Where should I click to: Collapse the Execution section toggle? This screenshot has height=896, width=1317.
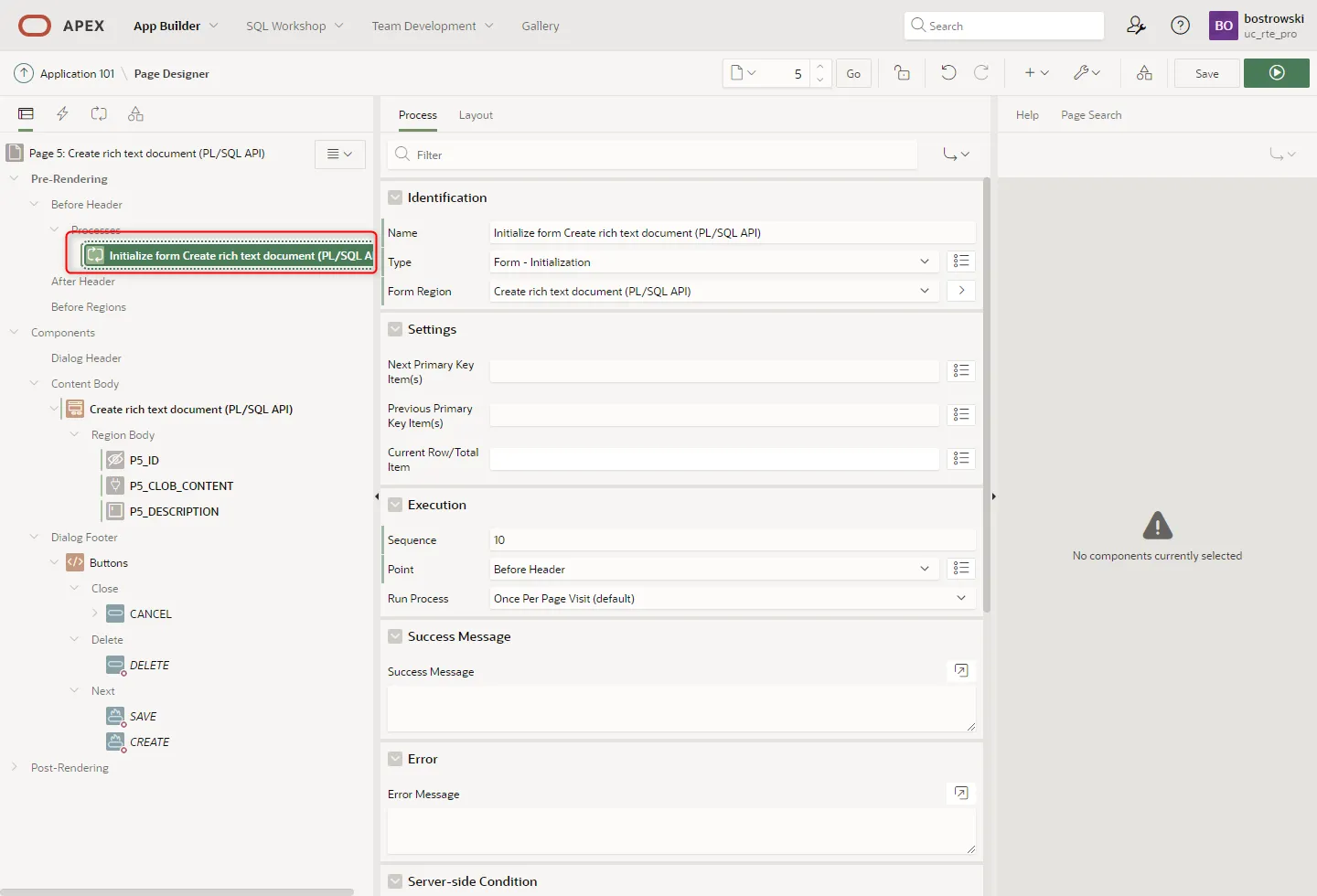[x=395, y=505]
